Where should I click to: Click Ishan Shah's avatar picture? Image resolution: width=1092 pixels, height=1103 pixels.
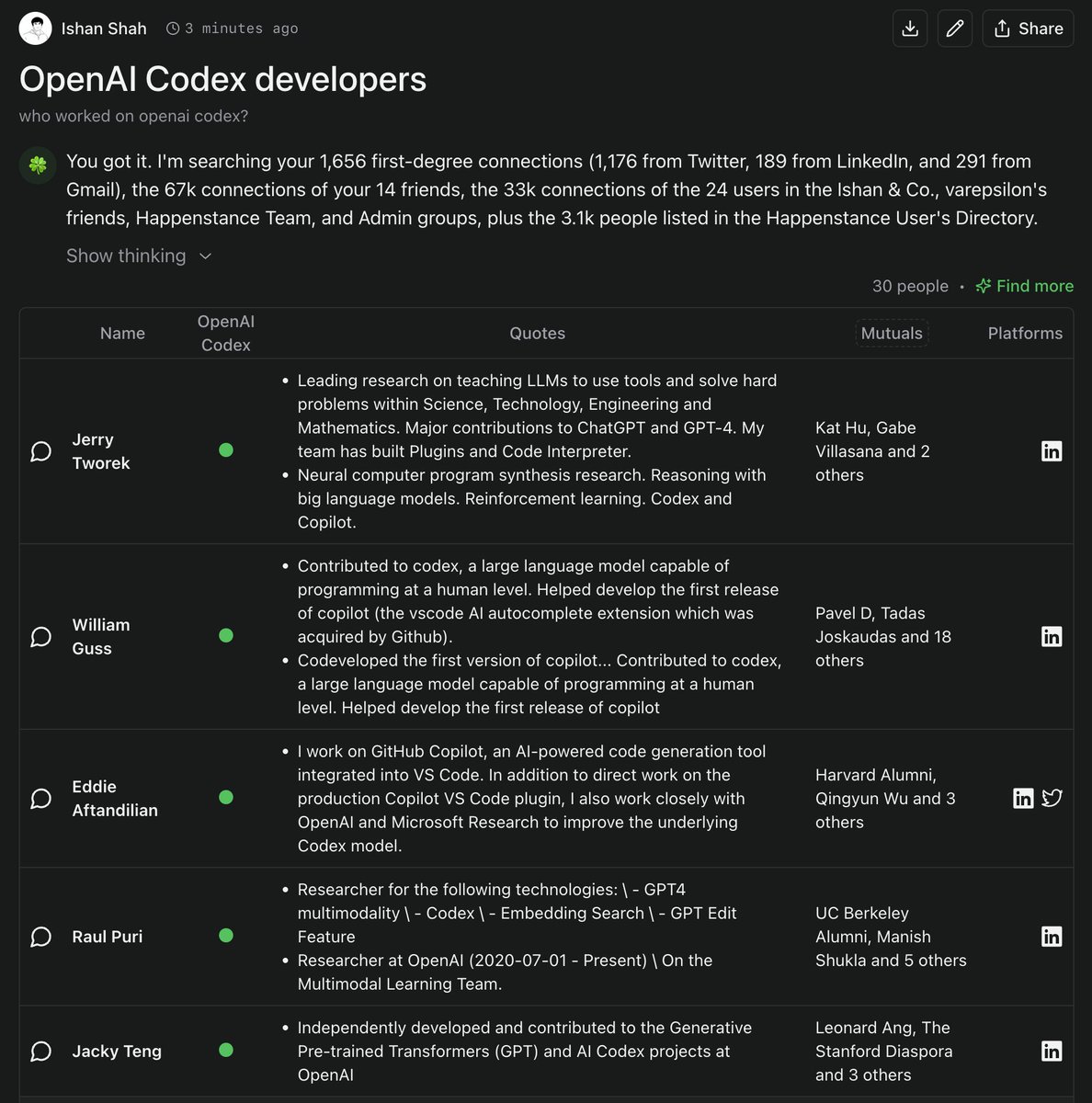click(x=36, y=28)
